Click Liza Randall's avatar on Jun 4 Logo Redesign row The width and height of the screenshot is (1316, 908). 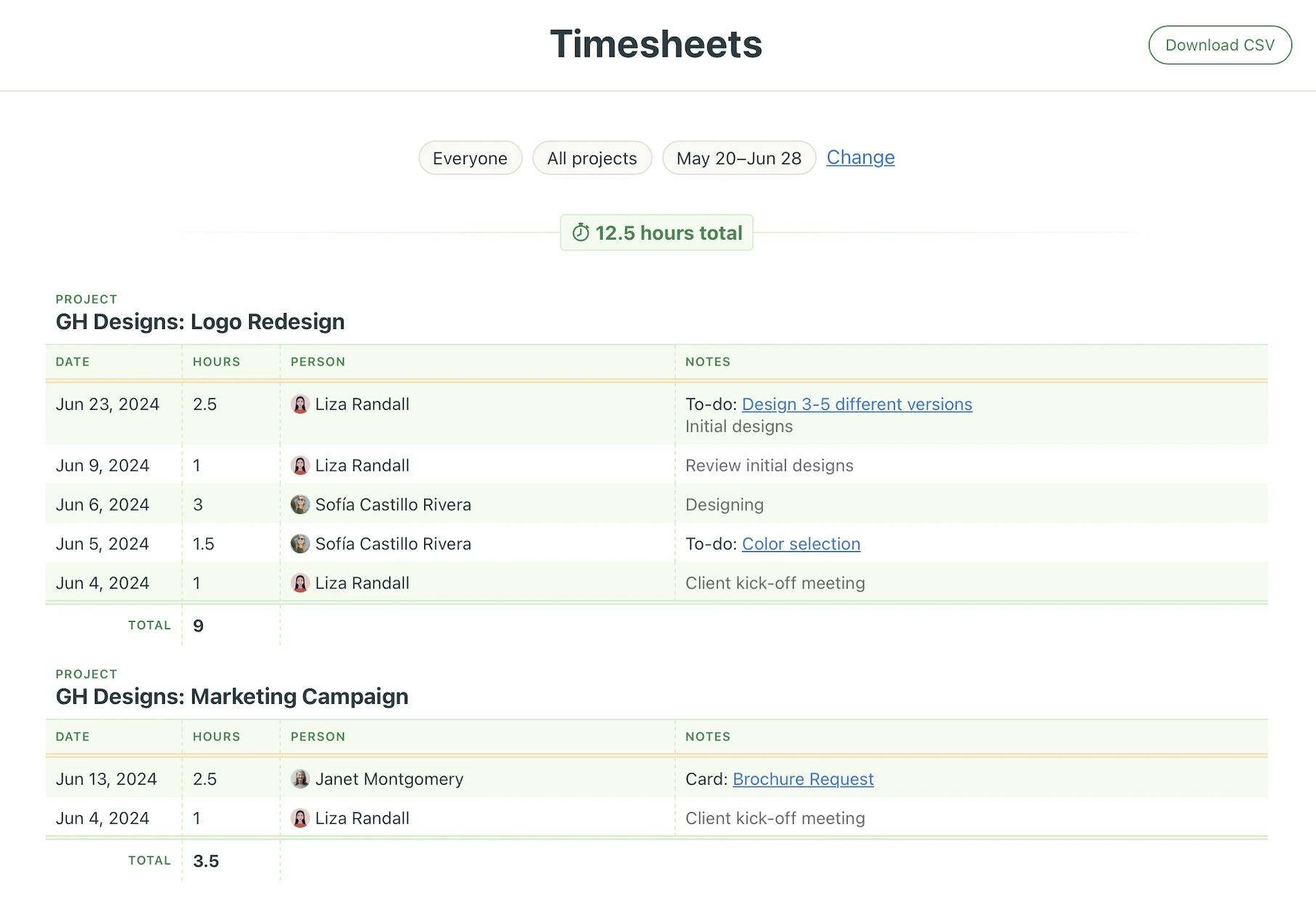tap(301, 583)
